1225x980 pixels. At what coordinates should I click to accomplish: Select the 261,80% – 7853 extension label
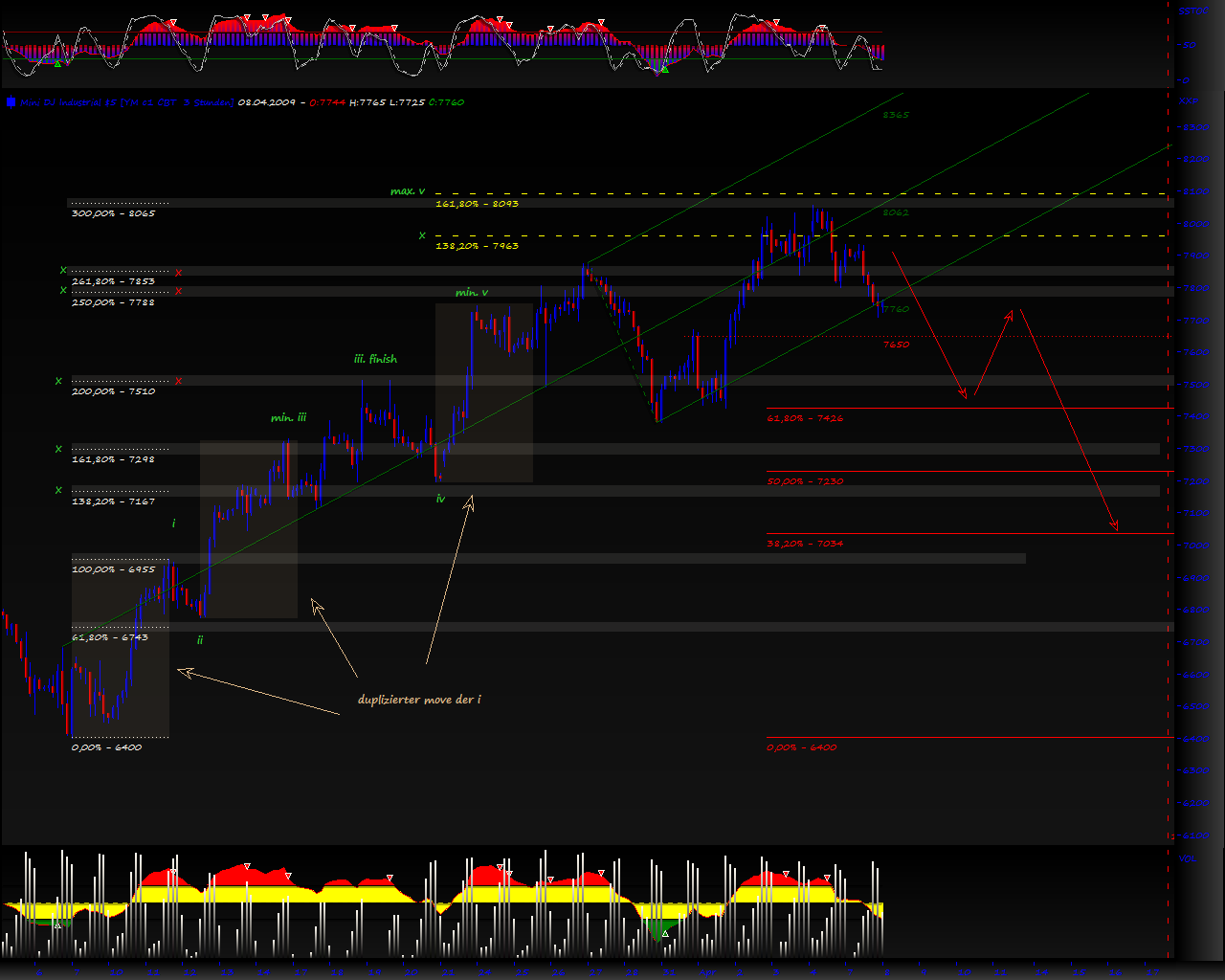click(113, 281)
